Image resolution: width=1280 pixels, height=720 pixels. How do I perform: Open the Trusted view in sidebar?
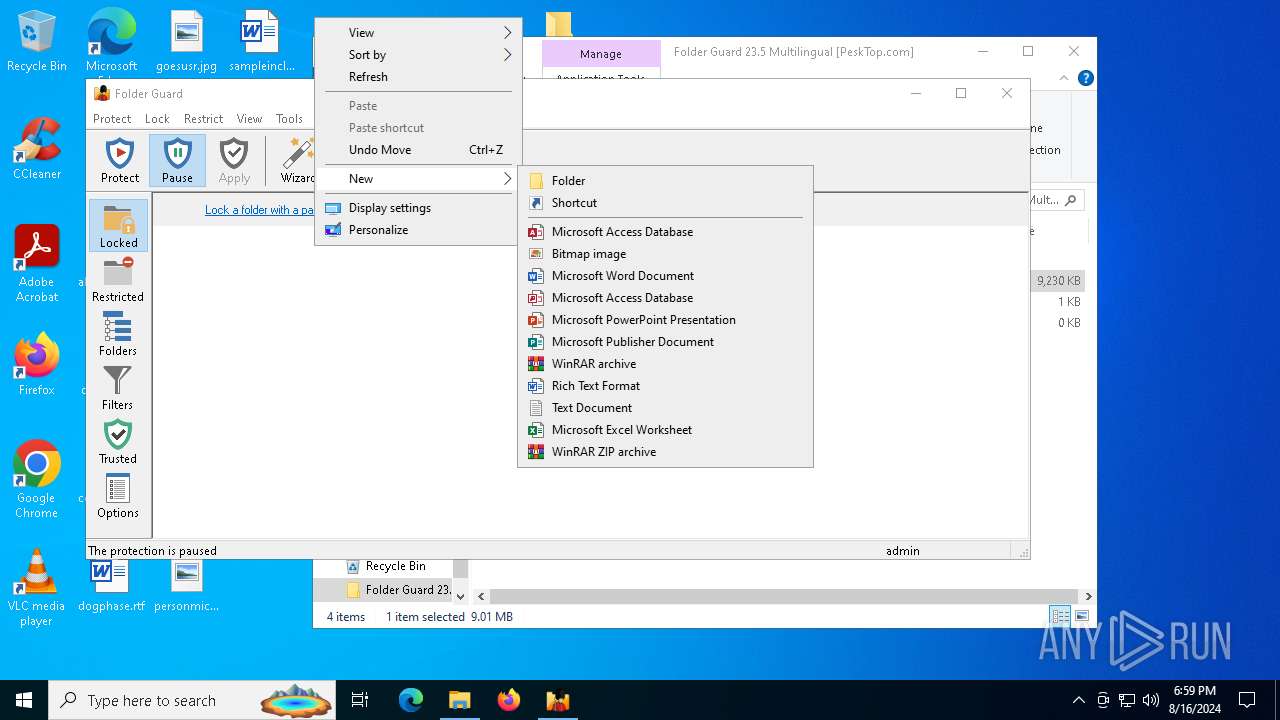118,441
